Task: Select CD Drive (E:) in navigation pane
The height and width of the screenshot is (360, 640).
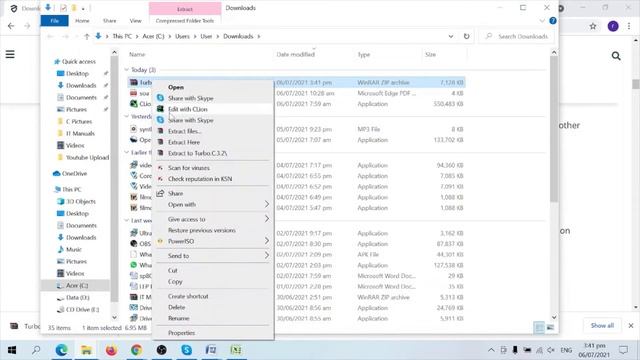Action: pos(82,309)
